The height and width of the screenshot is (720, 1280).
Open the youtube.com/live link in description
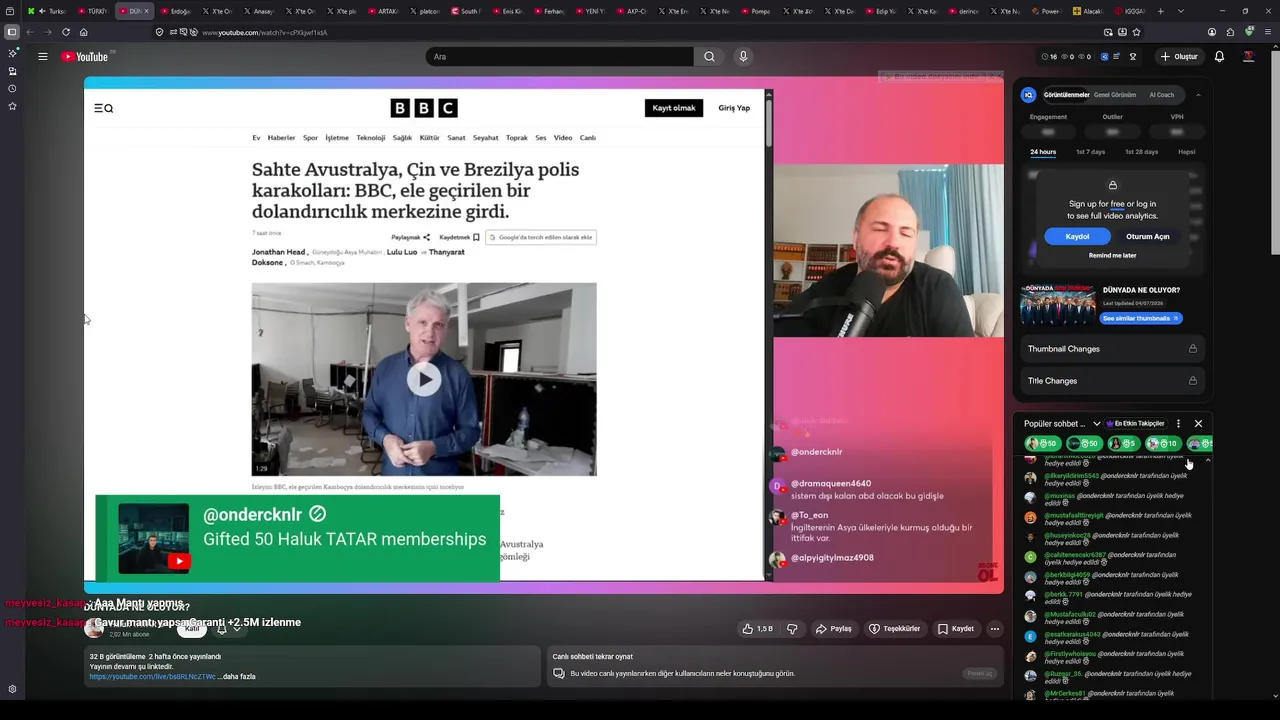(x=152, y=677)
